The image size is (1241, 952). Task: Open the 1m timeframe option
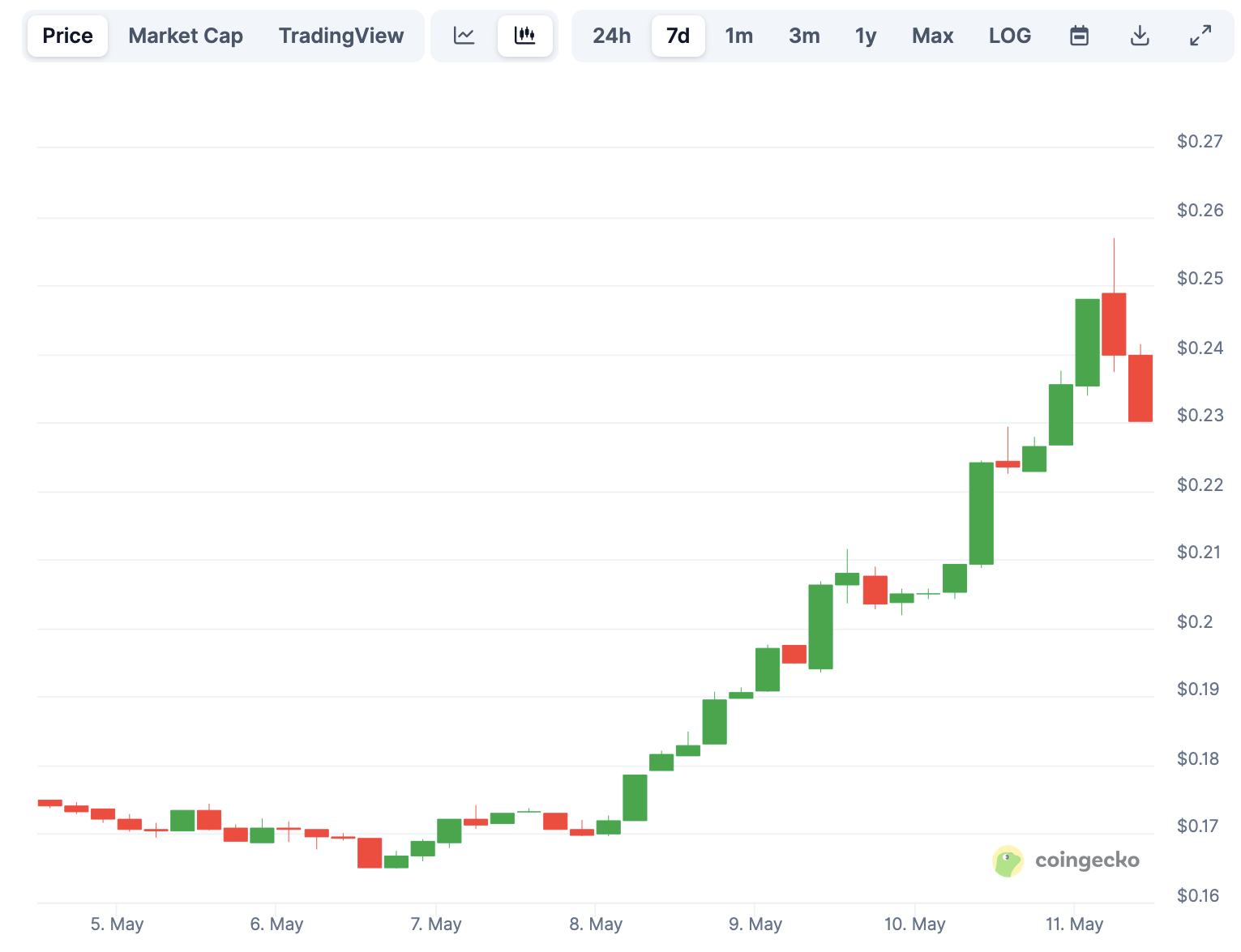pos(738,36)
